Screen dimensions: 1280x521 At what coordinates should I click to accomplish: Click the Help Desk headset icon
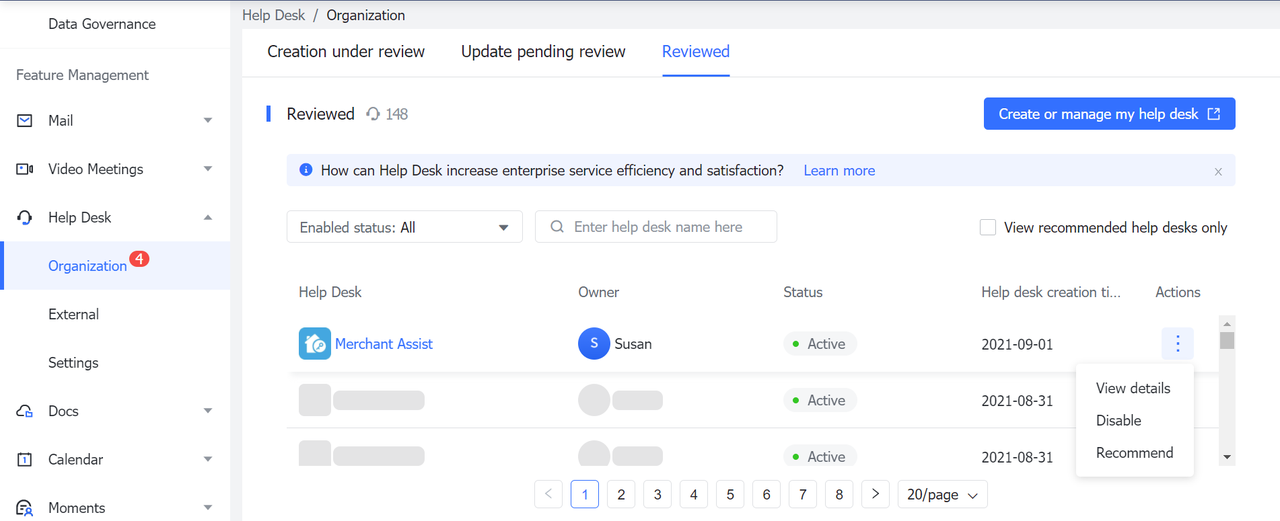pyautogui.click(x=25, y=217)
